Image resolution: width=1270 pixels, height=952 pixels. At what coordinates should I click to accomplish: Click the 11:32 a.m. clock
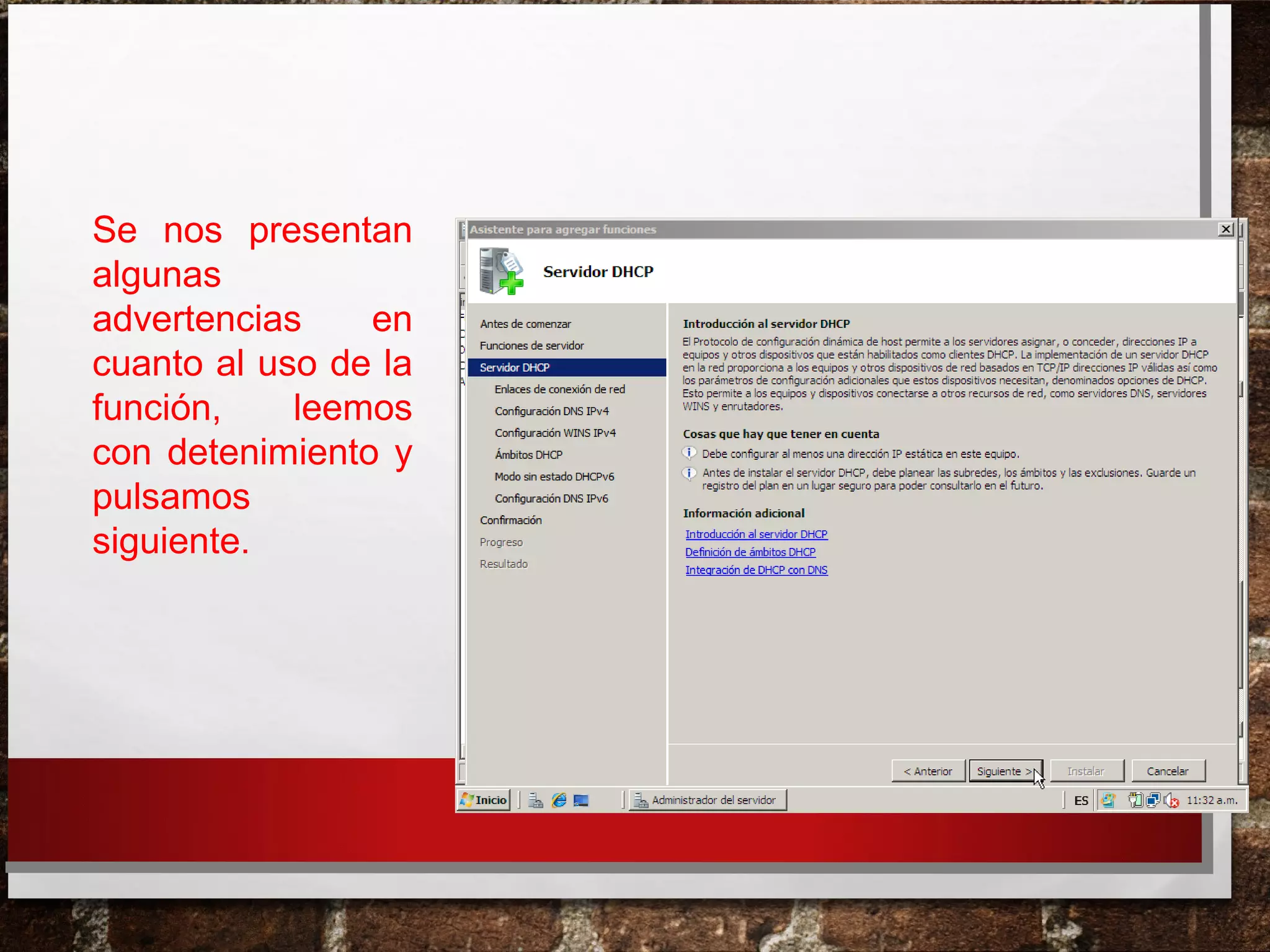tap(1212, 800)
